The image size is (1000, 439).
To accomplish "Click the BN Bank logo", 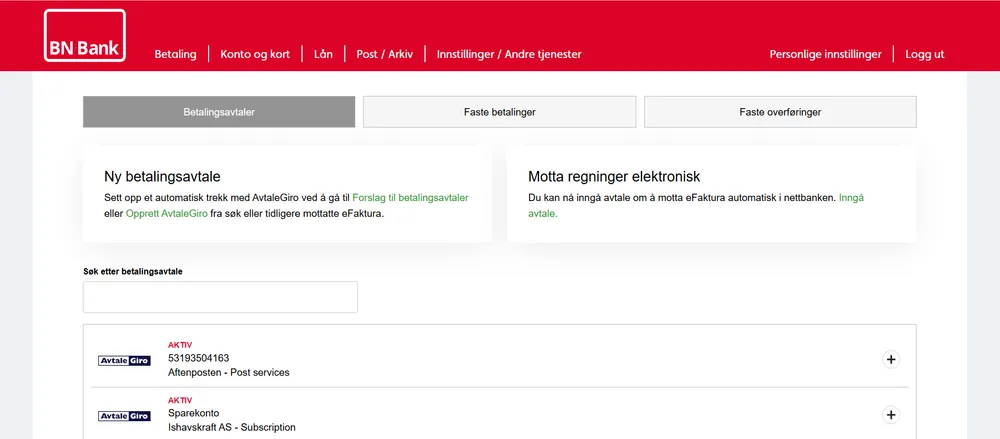I will pos(85,36).
